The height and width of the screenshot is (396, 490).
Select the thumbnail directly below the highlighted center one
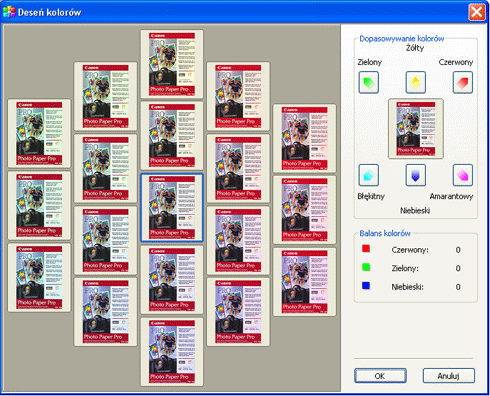coord(172,280)
